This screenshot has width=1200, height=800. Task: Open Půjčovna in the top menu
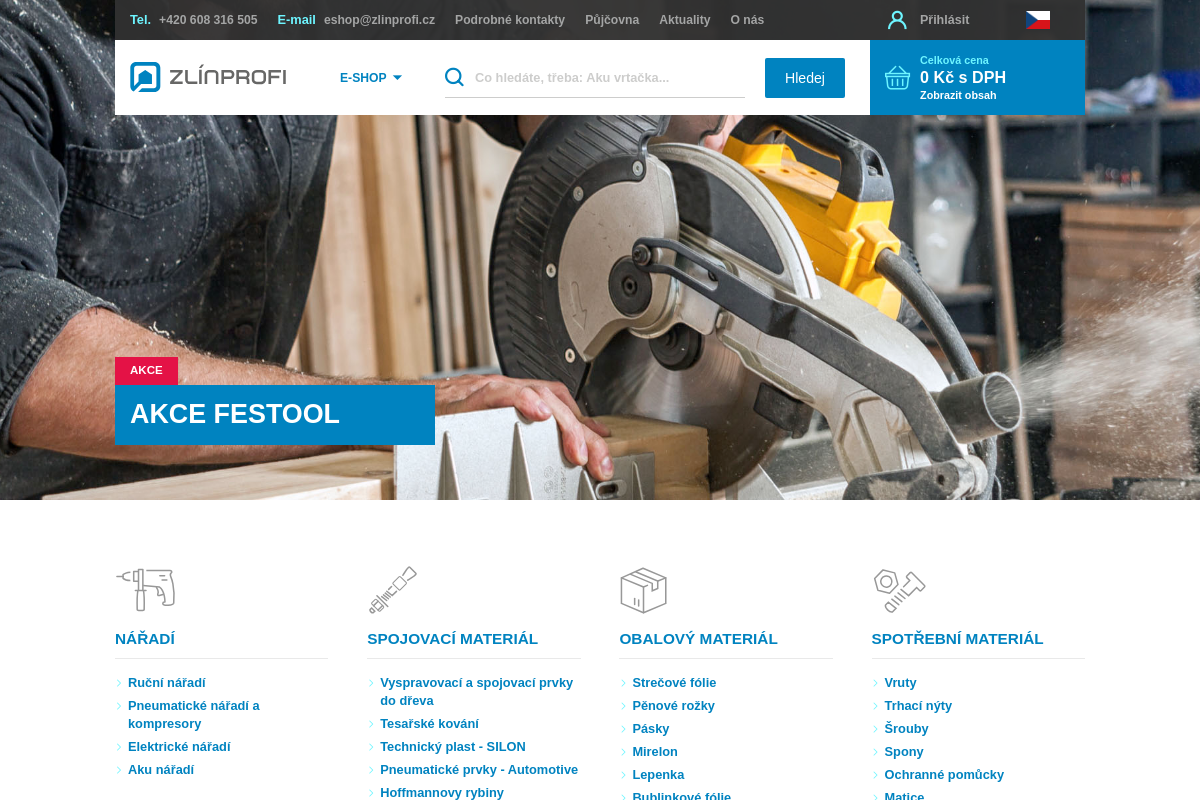pos(612,20)
